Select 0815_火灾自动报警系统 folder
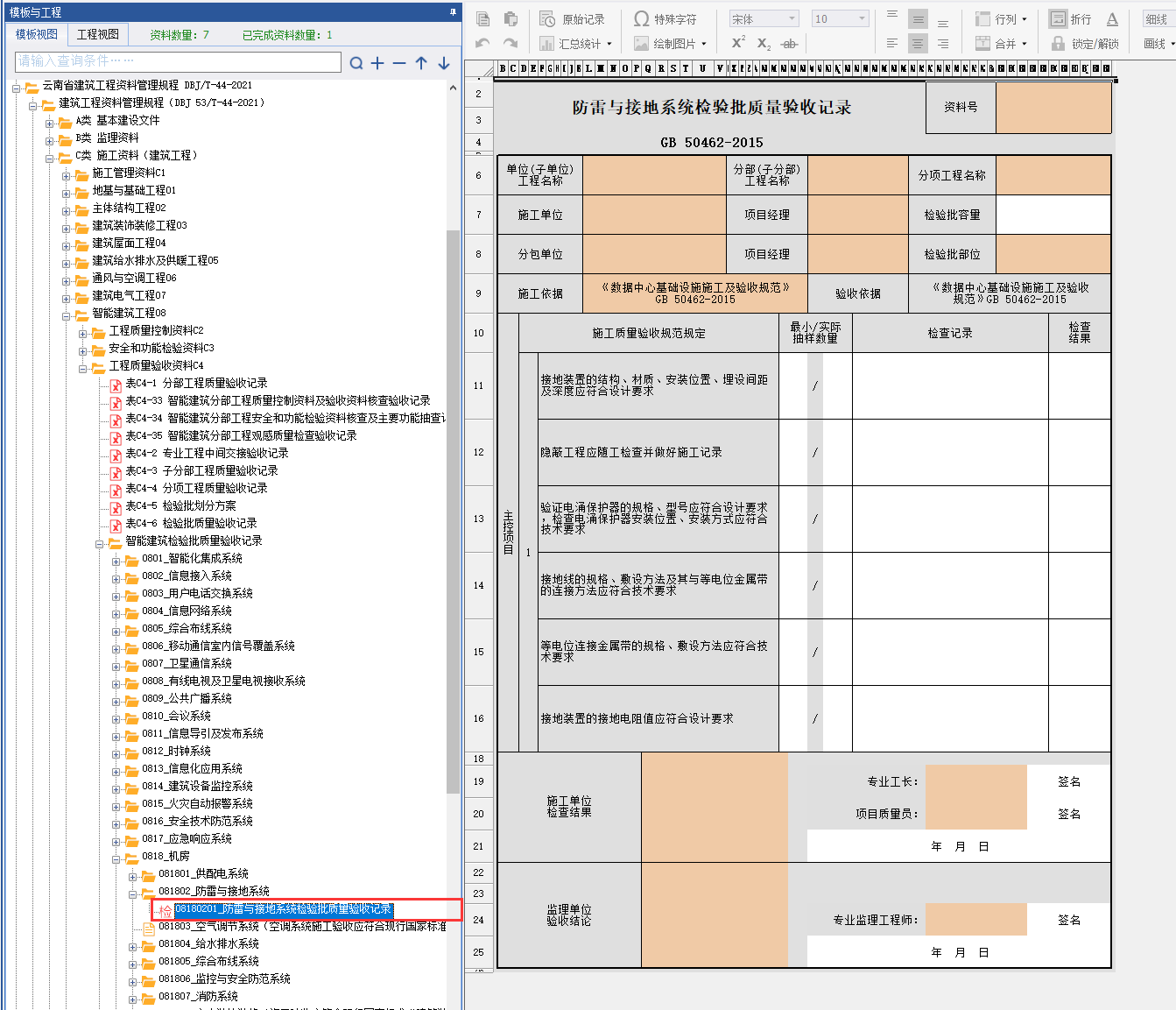Screen dimensions: 1176x1010 197,803
